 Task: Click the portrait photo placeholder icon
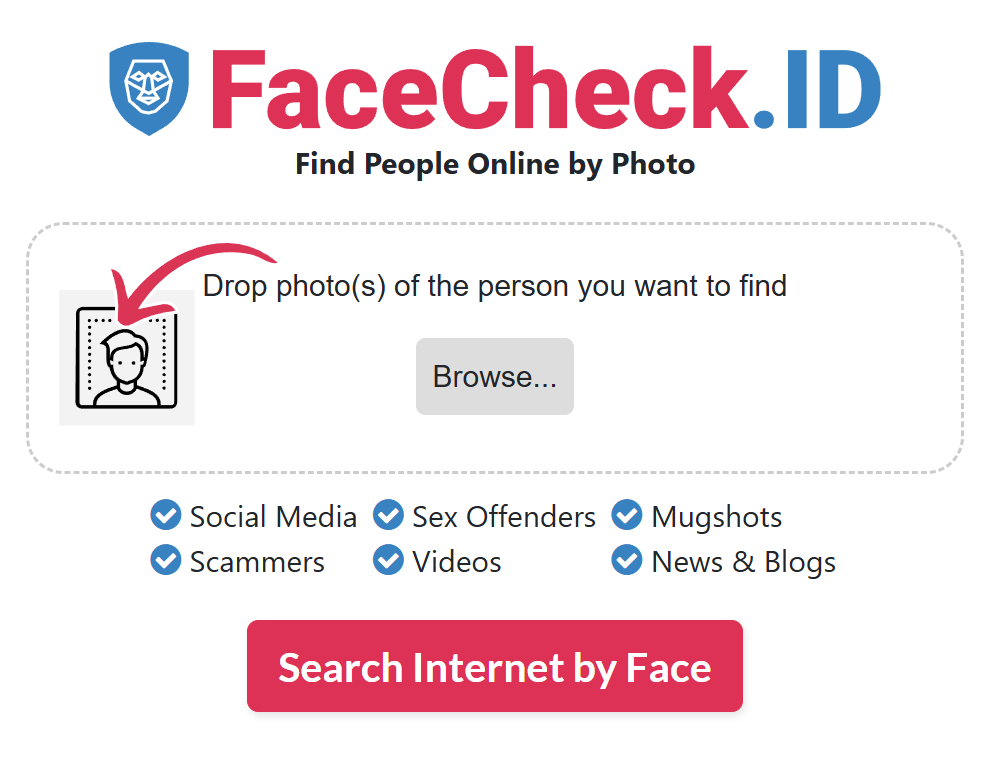[127, 358]
